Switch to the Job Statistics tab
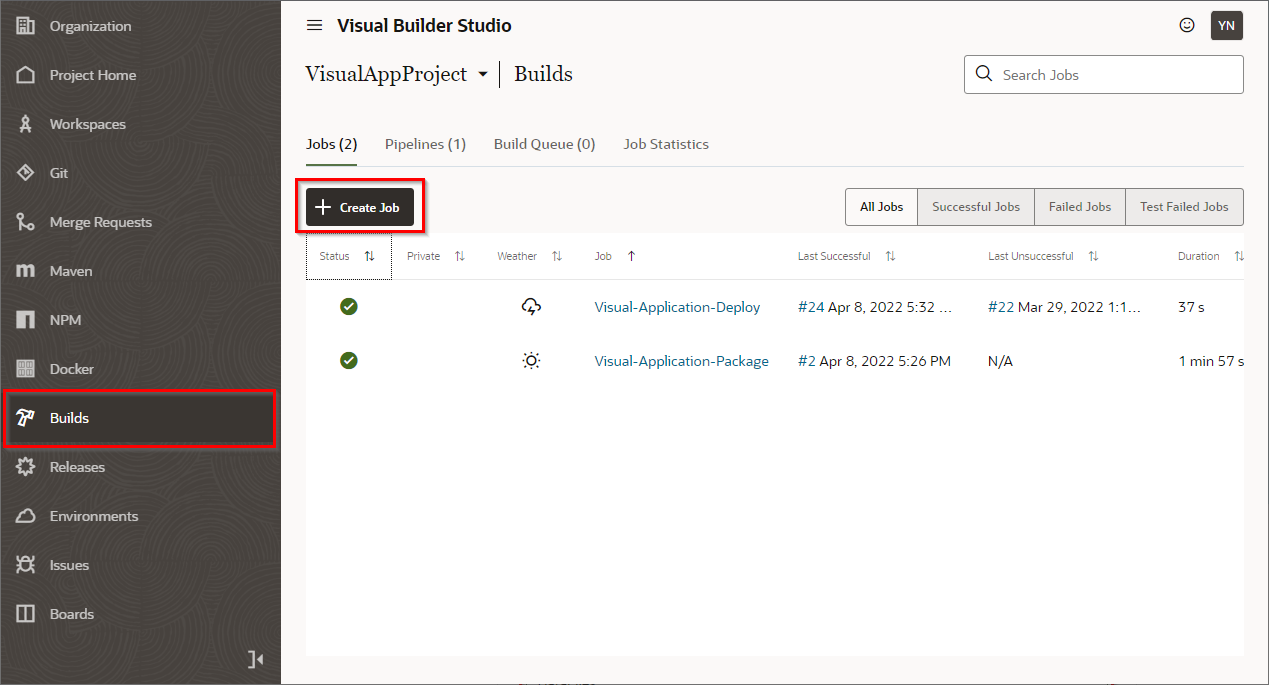The image size is (1269, 685). click(665, 144)
